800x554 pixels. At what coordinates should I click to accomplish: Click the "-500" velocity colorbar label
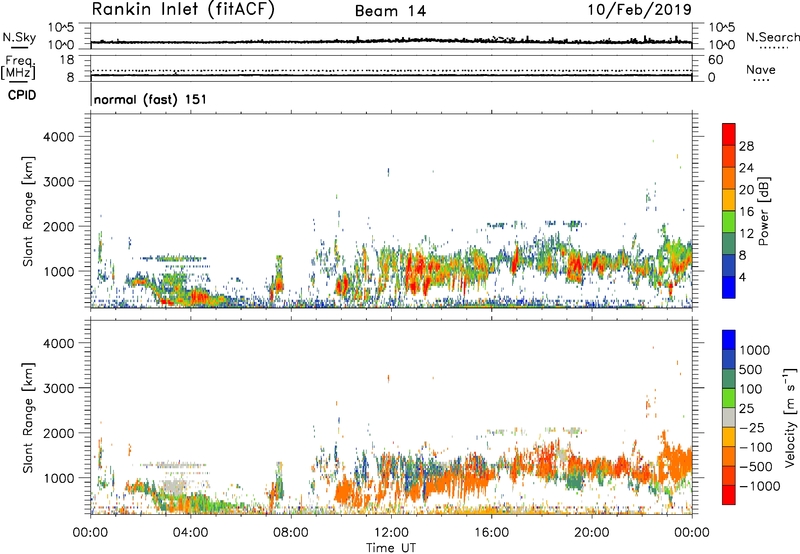(x=755, y=467)
